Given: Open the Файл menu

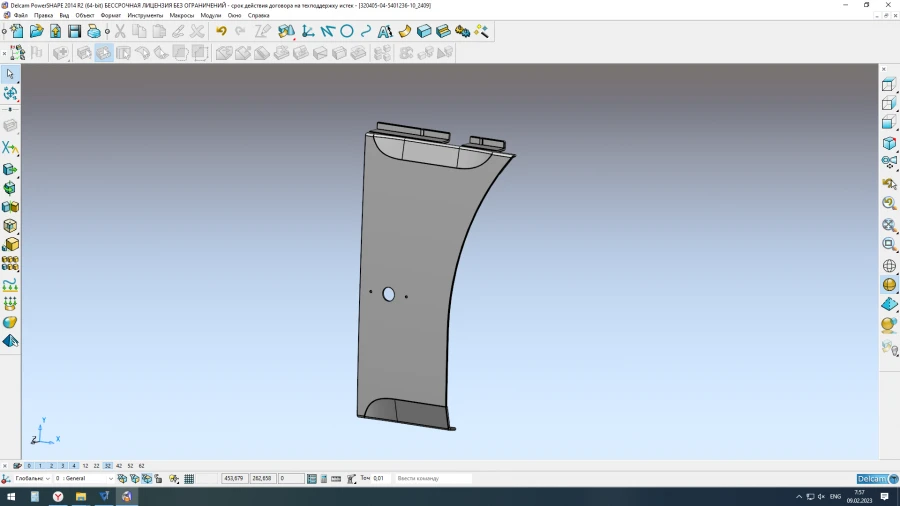Looking at the screenshot, I should click(x=20, y=16).
